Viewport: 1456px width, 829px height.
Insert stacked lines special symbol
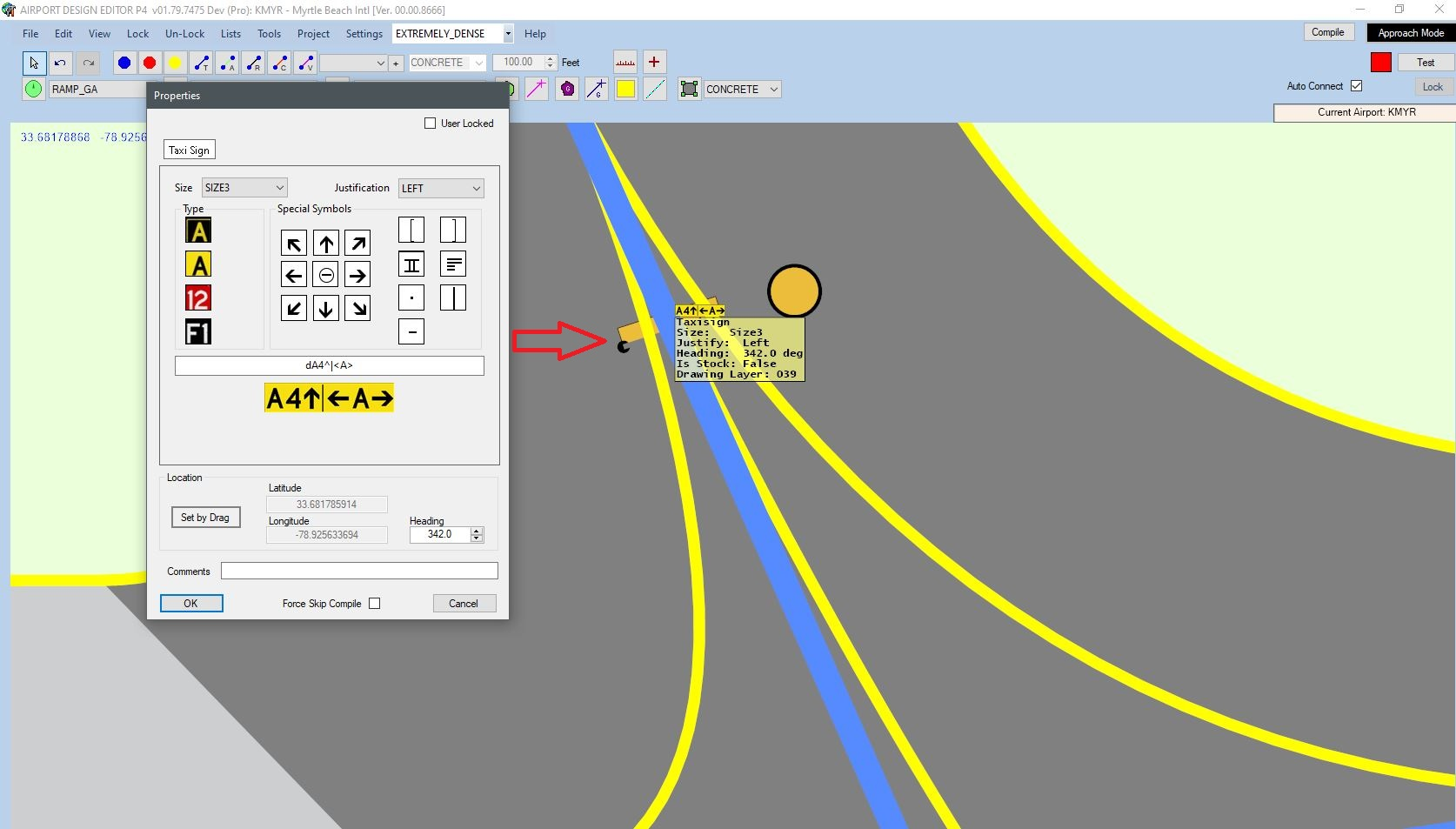point(453,264)
